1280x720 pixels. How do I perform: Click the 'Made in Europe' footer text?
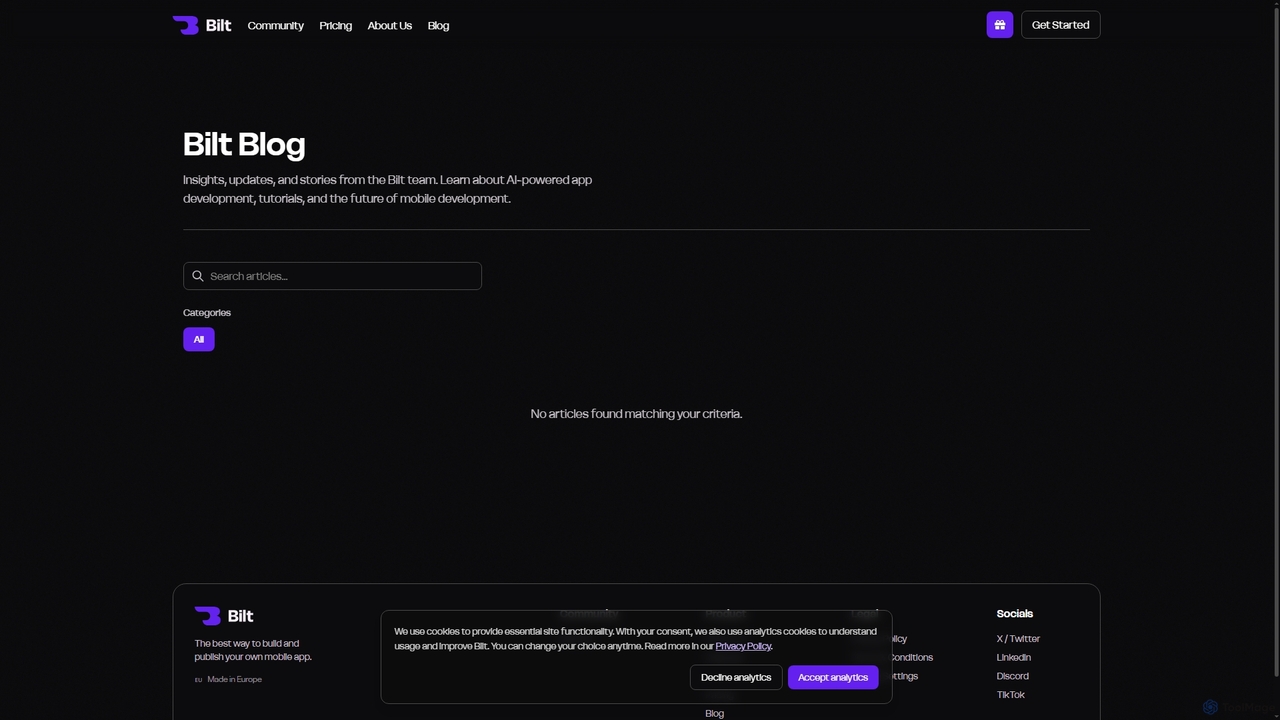234,679
